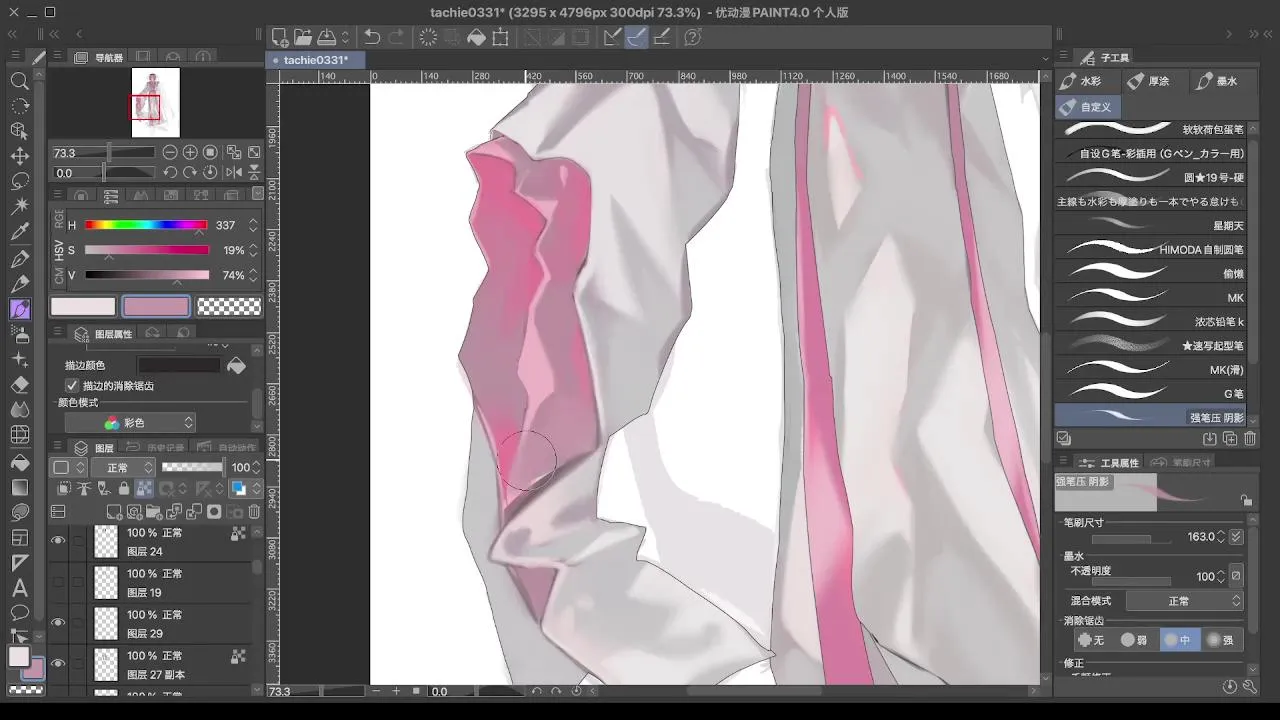This screenshot has height=720, width=1280.
Task: Select the Balloon speech bubble tool
Action: (x=19, y=612)
